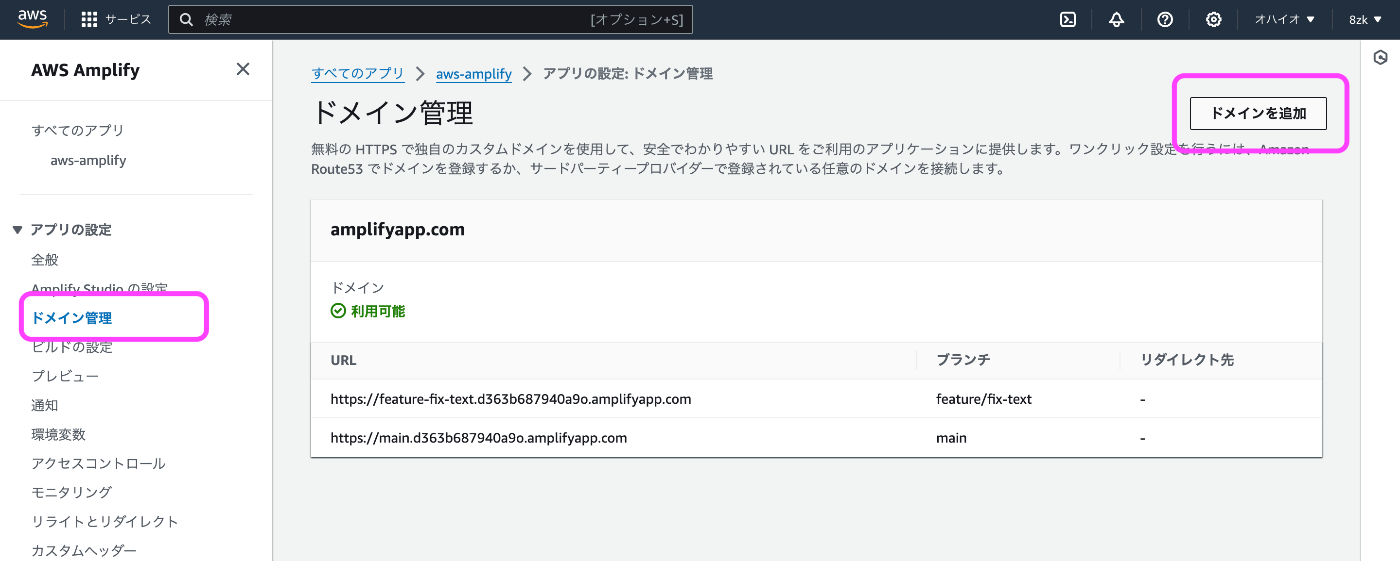This screenshot has width=1400, height=561.
Task: Click the main branch cell
Action: 951,438
